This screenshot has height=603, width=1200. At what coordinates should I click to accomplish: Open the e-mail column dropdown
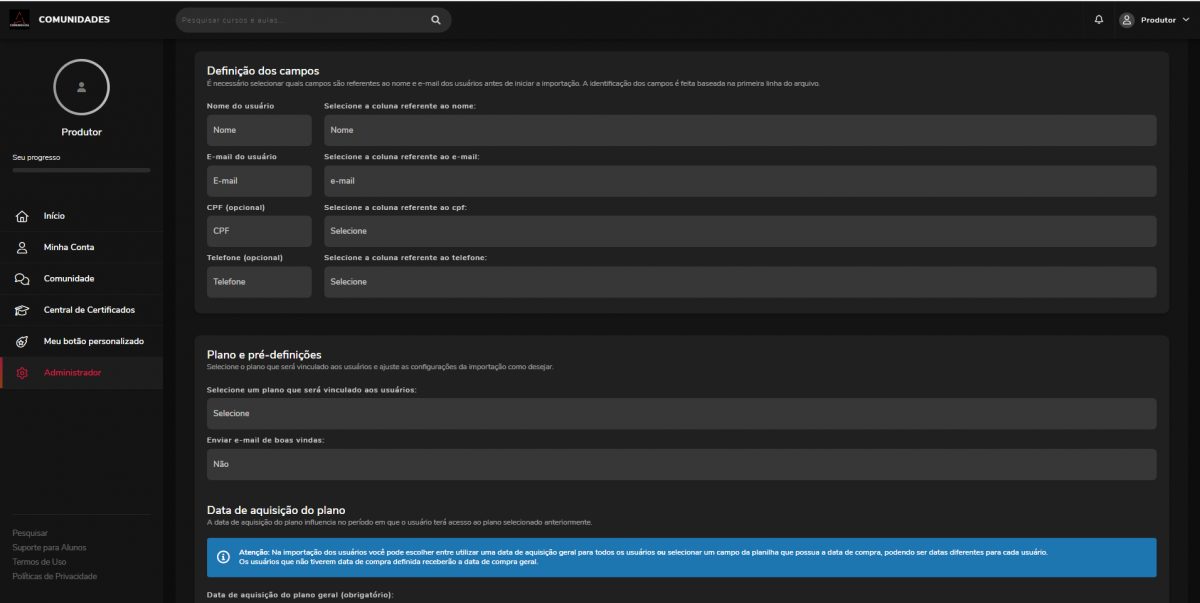(x=739, y=181)
